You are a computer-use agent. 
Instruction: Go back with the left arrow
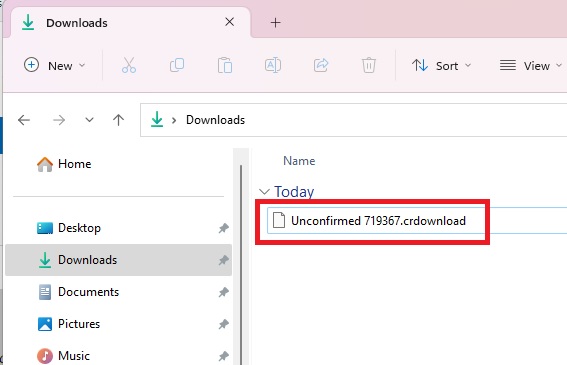(x=24, y=120)
